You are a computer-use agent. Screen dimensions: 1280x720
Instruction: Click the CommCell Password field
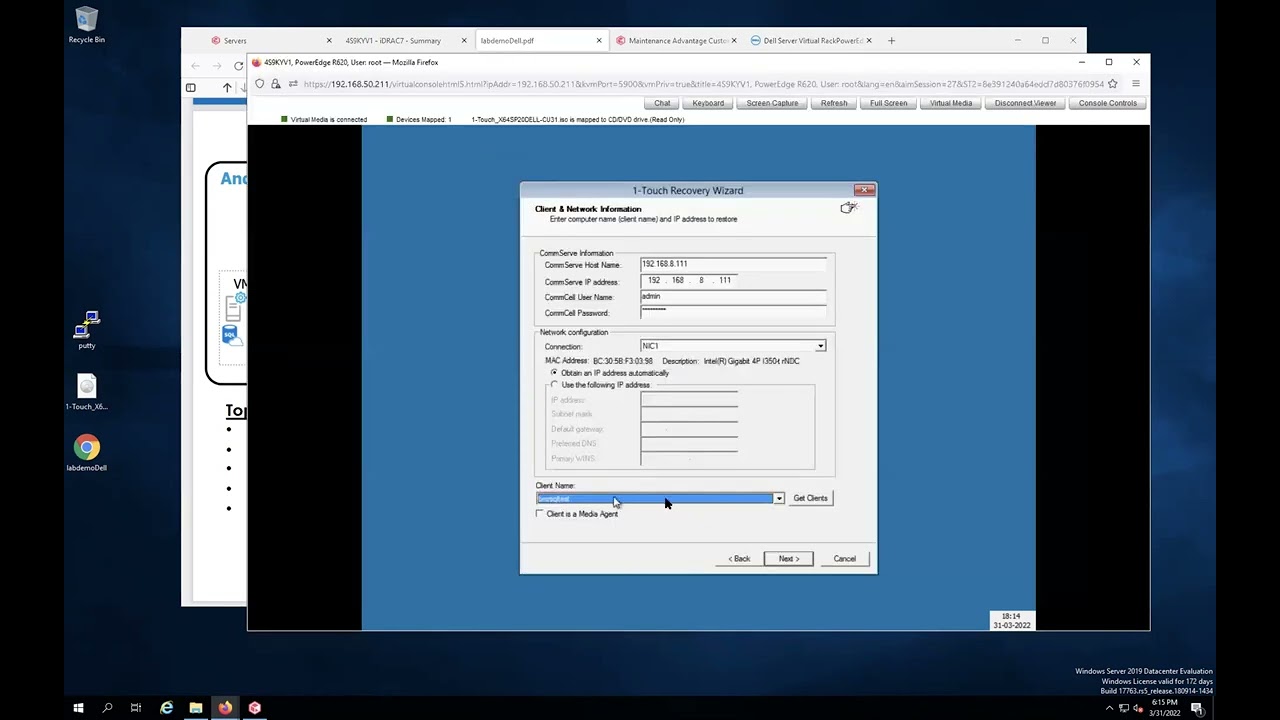click(733, 312)
